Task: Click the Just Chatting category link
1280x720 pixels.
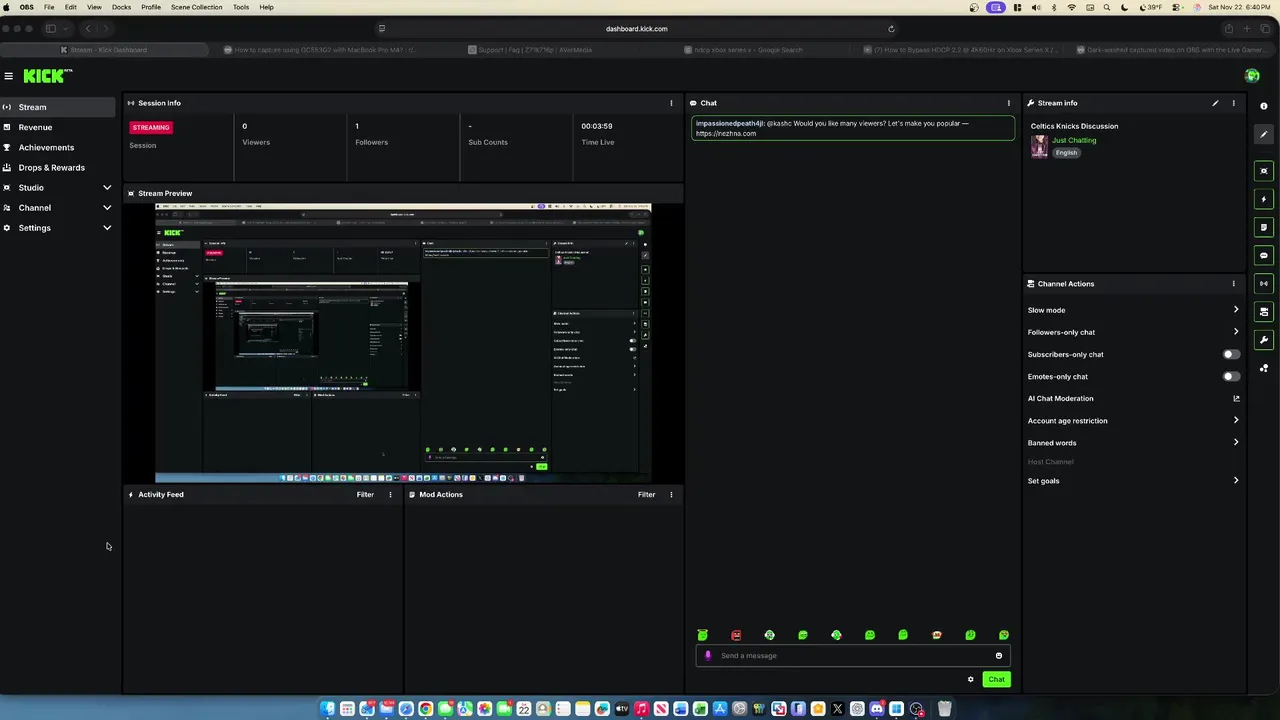Action: coord(1074,141)
